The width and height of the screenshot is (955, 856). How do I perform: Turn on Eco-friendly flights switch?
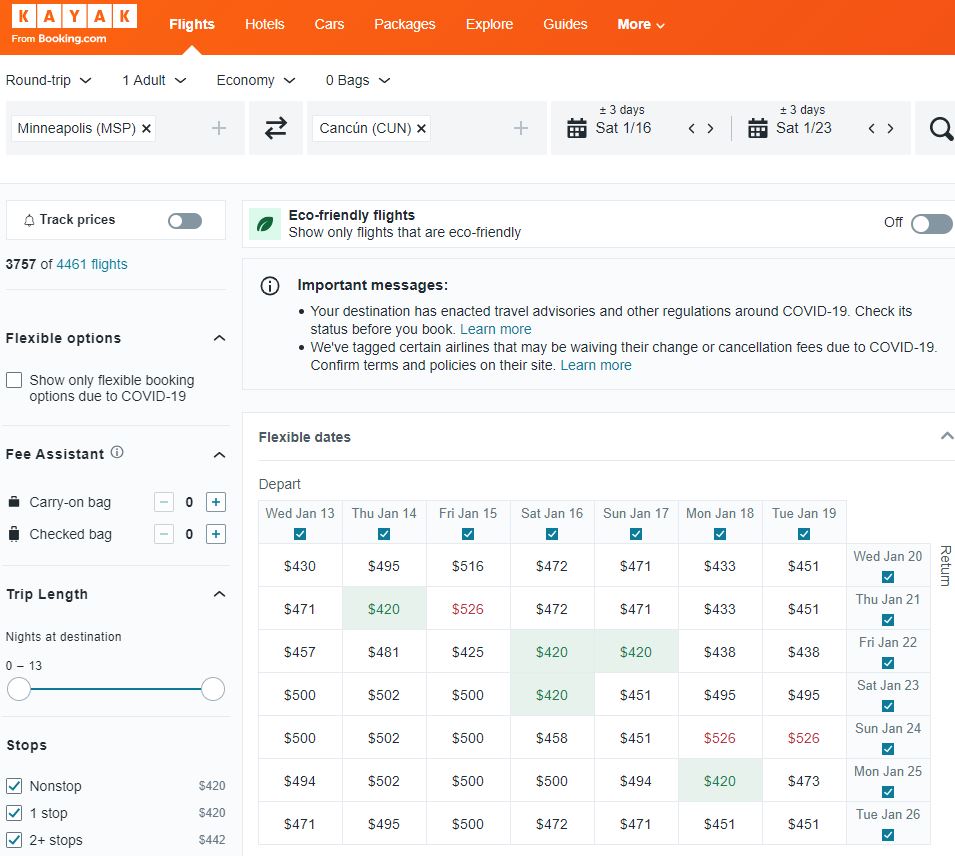point(932,224)
